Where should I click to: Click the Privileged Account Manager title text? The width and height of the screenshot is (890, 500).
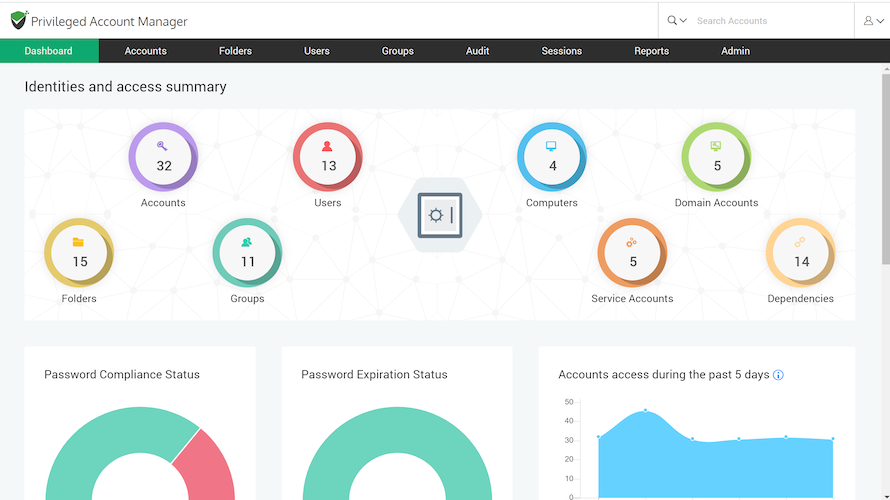pos(109,22)
